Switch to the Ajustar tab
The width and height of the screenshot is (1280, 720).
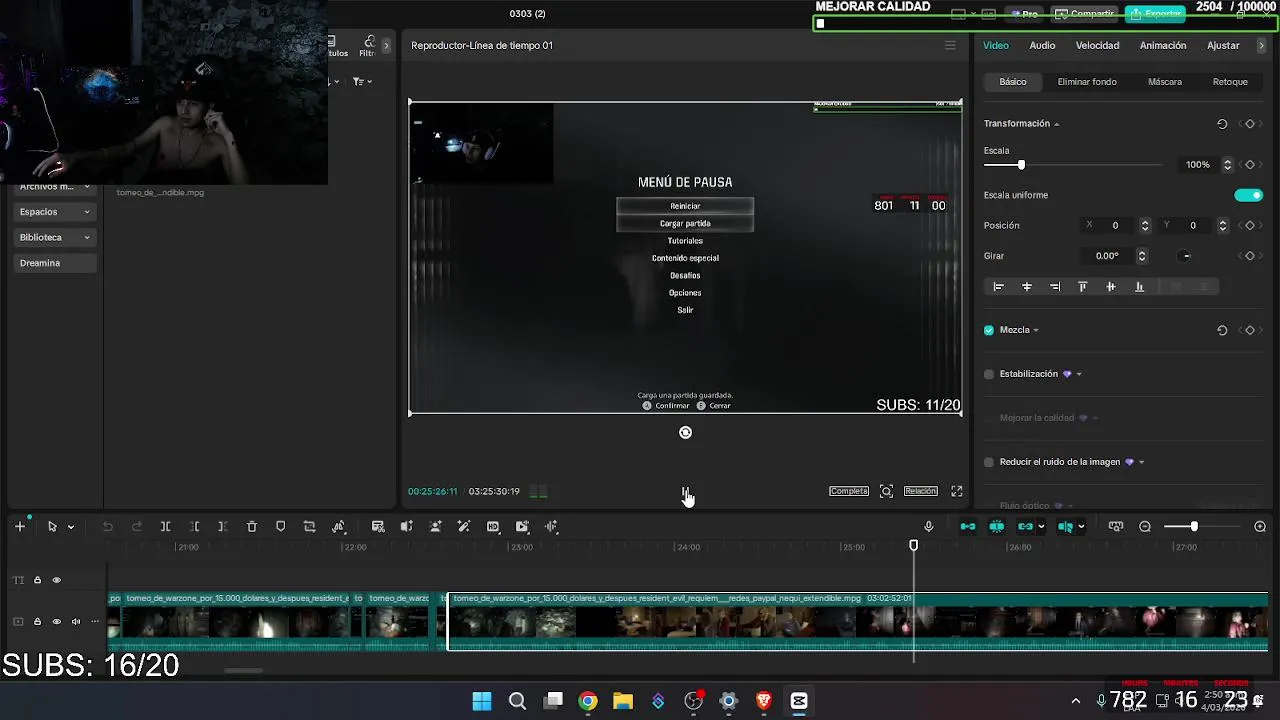tap(1223, 45)
